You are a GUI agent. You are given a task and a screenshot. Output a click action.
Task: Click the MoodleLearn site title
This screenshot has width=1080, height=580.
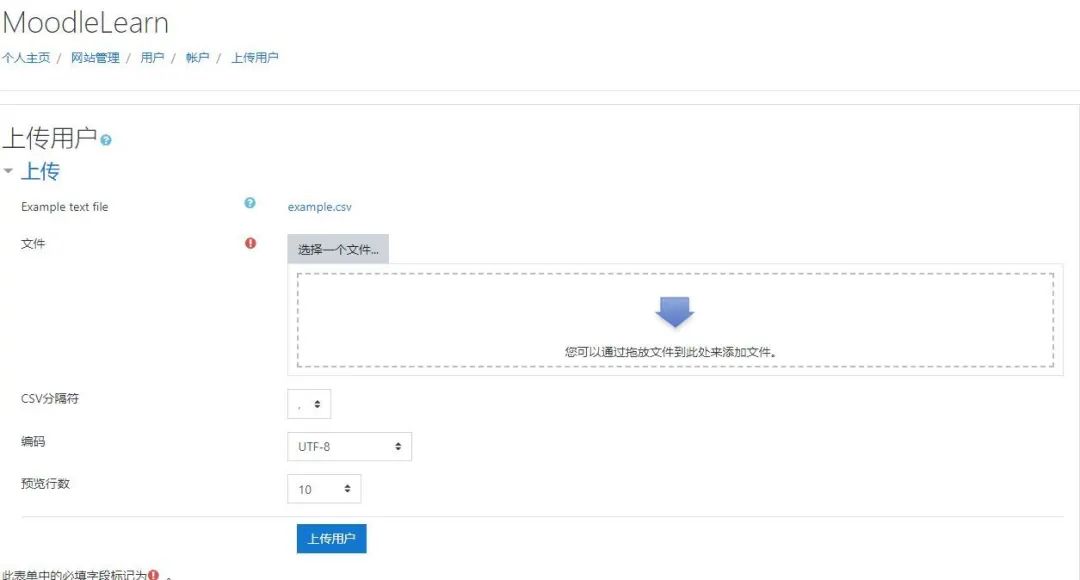(85, 23)
